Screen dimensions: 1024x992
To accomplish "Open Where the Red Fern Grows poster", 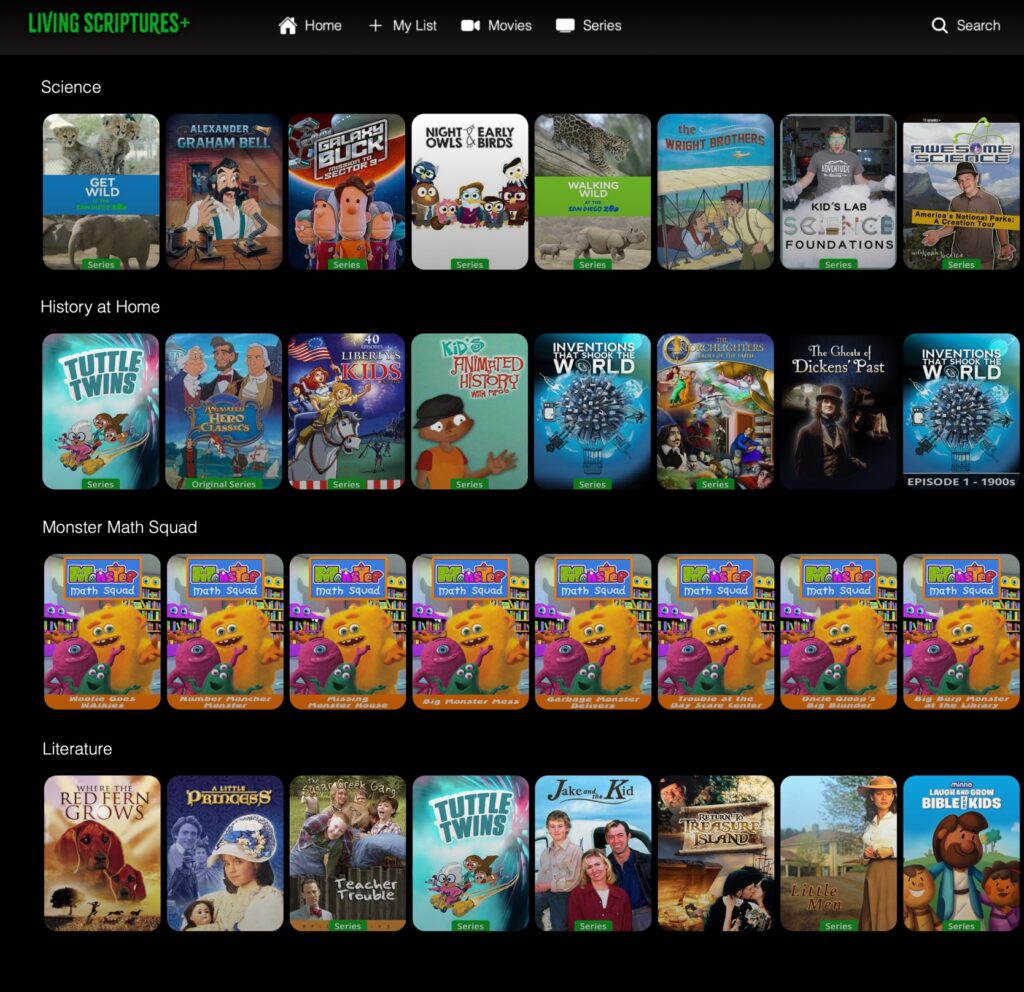I will pos(102,853).
